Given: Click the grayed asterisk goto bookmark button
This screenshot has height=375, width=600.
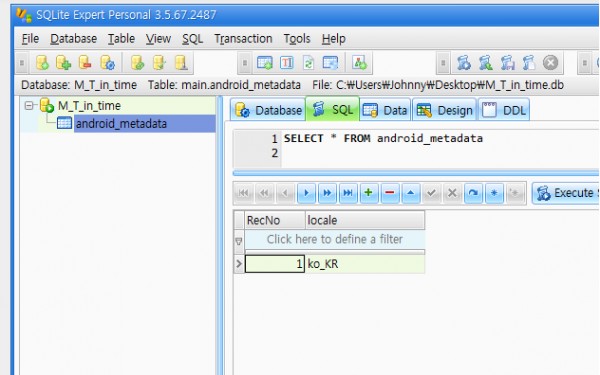Looking at the screenshot, I should (515, 193).
